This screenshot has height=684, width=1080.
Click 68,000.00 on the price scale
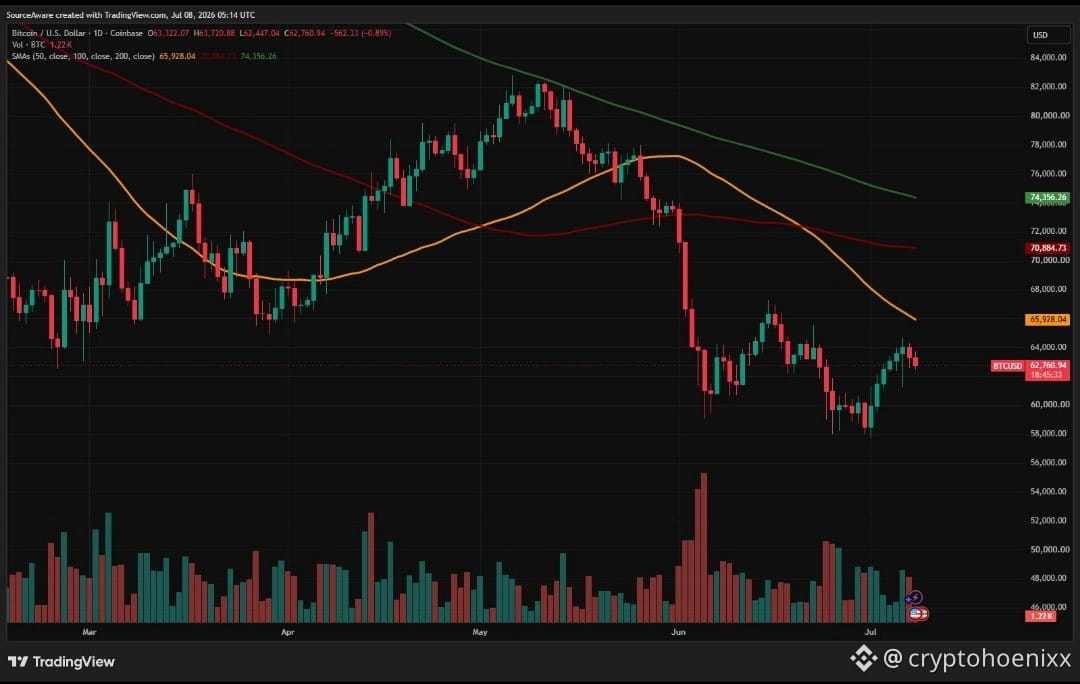1050,289
